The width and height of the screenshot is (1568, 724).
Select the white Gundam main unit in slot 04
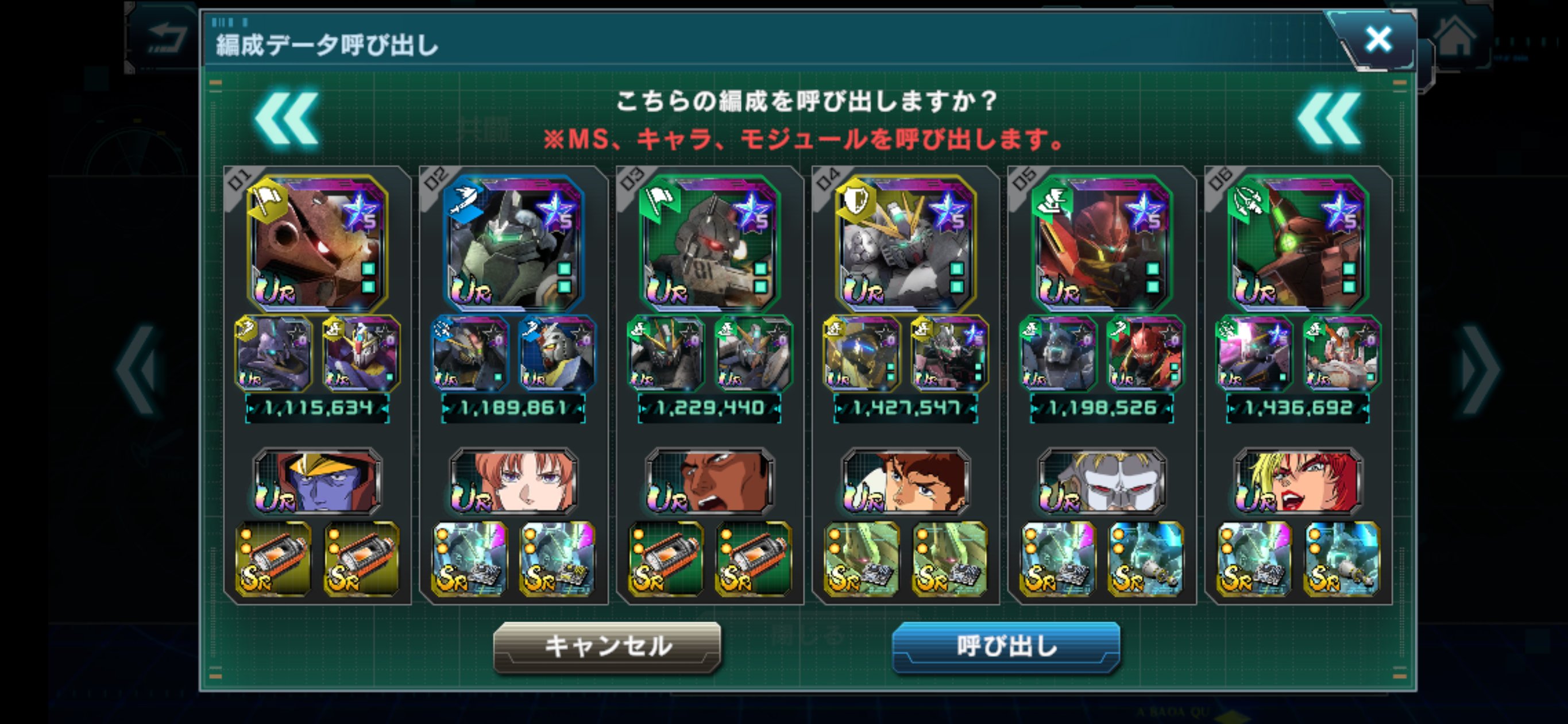pyautogui.click(x=906, y=243)
